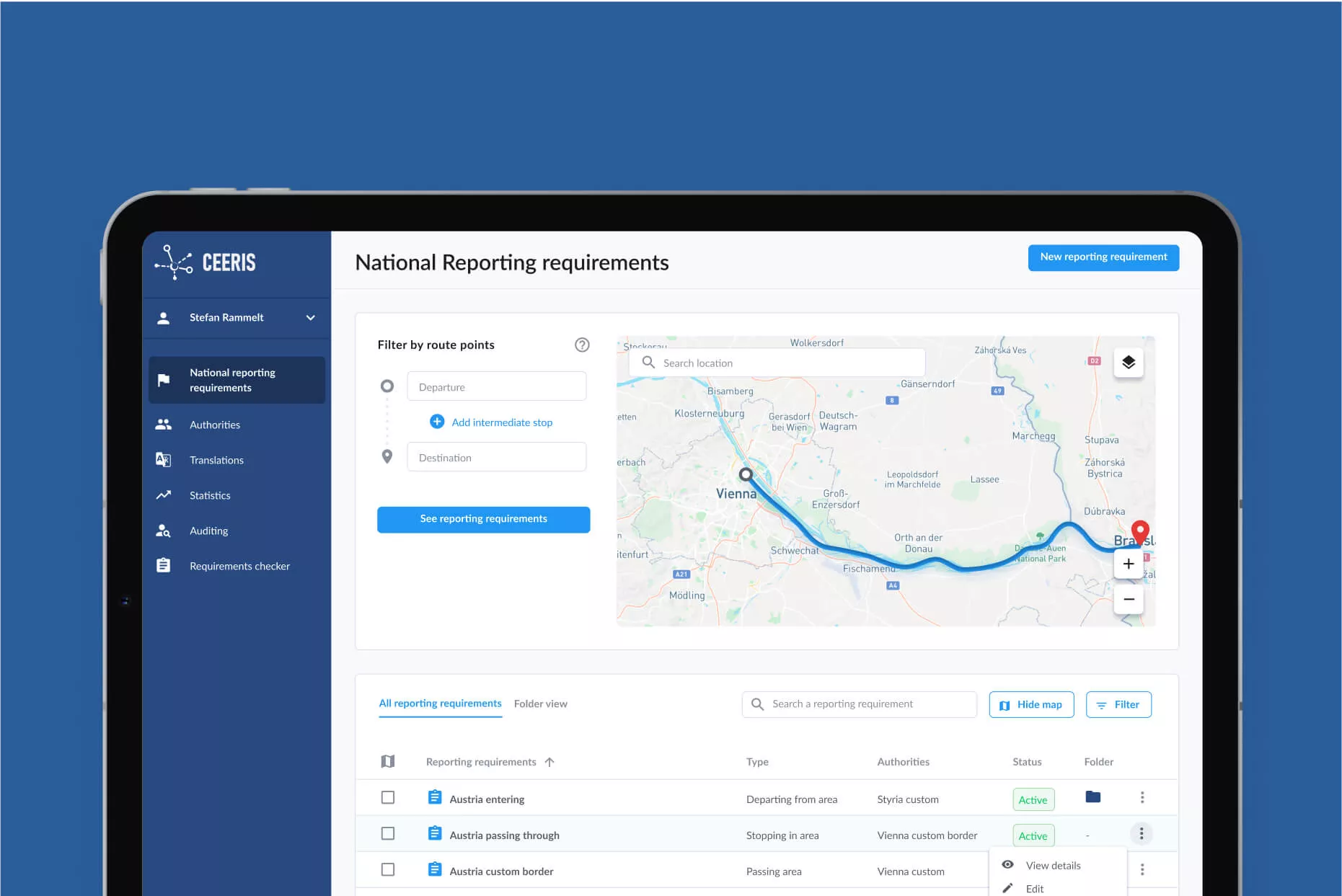Zoom out on the map

coord(1129,599)
